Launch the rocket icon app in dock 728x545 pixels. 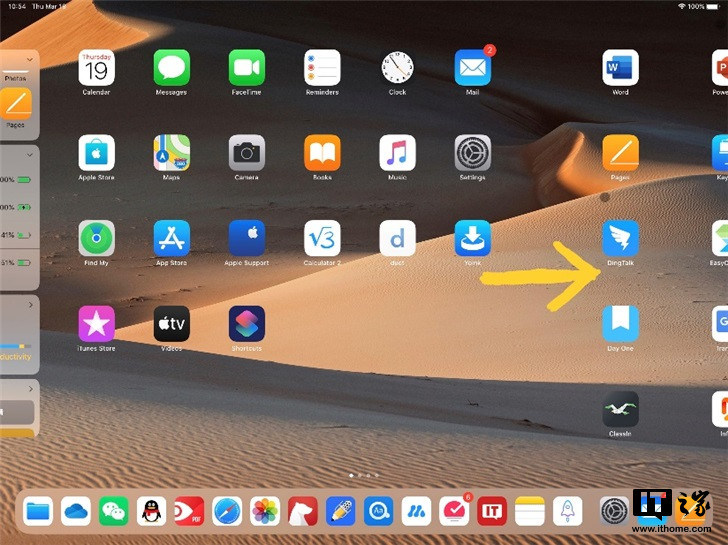[567, 511]
